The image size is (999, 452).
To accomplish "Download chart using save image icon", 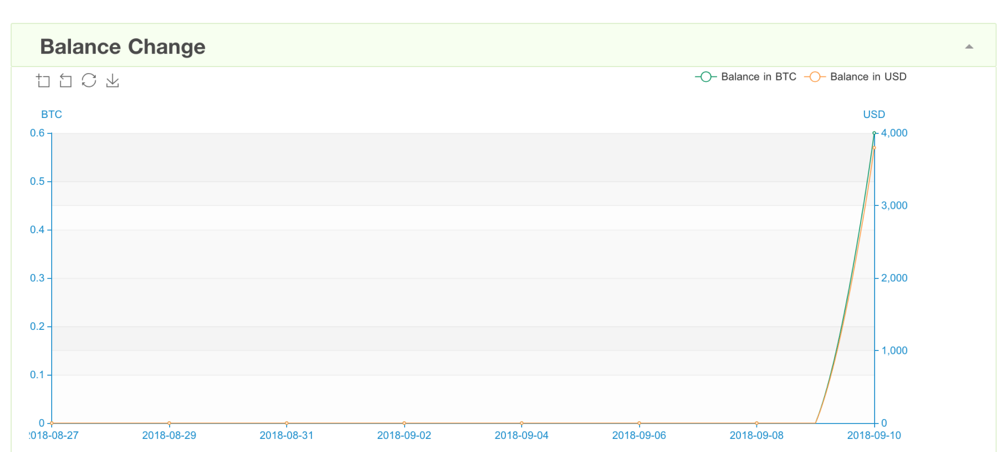I will point(112,80).
